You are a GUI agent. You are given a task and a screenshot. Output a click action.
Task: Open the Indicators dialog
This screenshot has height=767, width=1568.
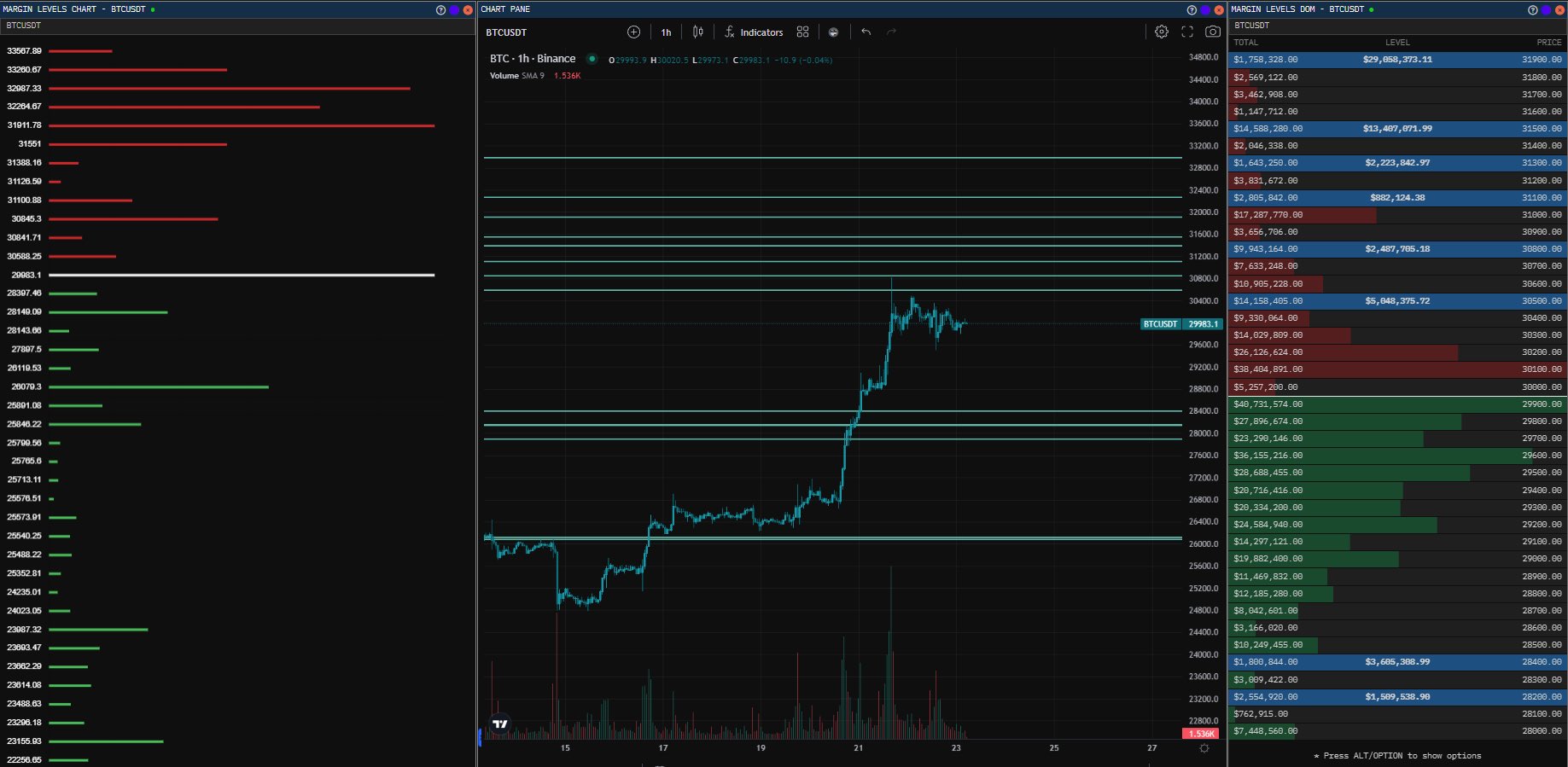click(754, 32)
